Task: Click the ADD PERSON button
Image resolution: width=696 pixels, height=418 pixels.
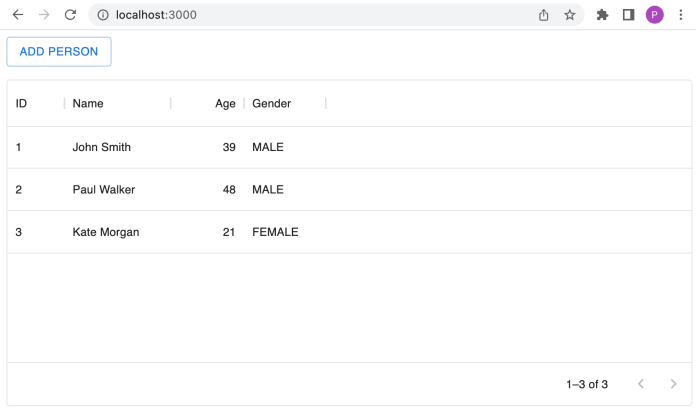Action: point(59,52)
